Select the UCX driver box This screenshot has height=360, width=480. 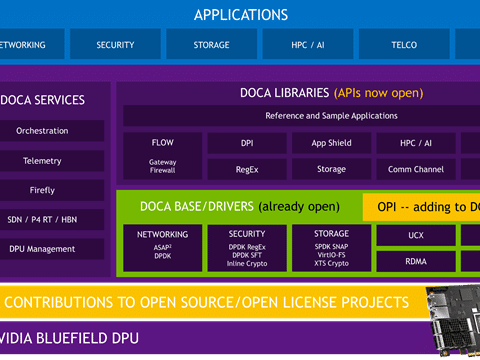[x=416, y=235]
